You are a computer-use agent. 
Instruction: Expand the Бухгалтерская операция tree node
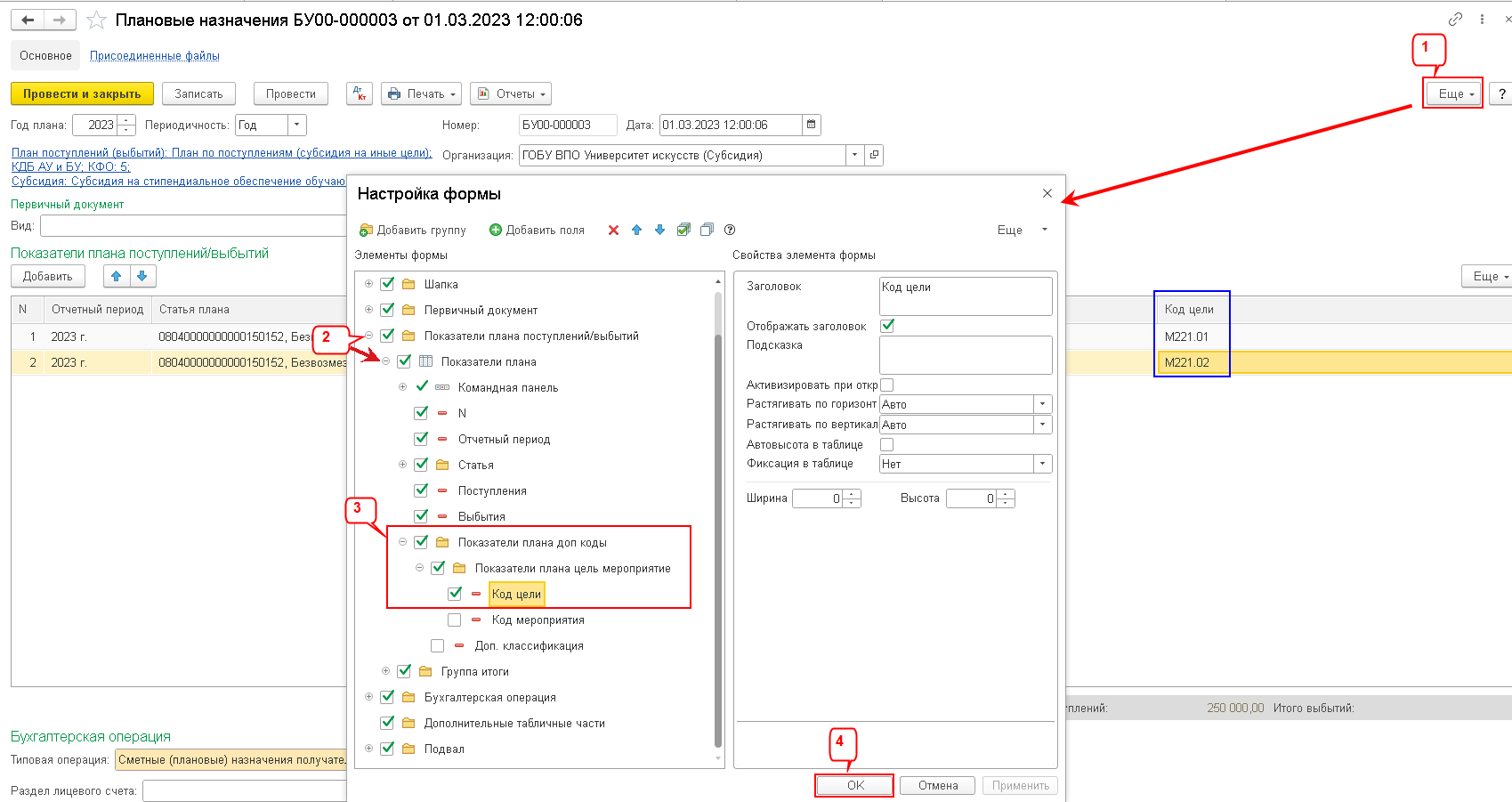[x=368, y=697]
